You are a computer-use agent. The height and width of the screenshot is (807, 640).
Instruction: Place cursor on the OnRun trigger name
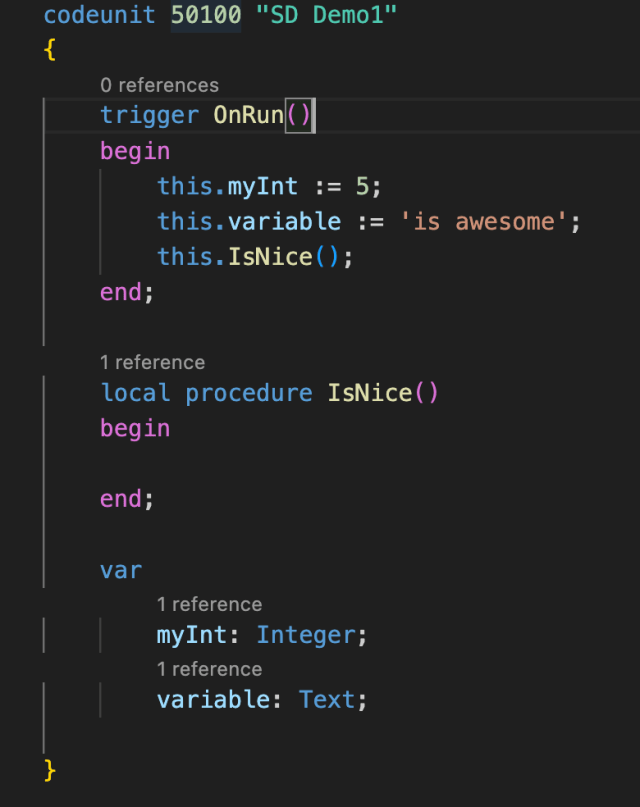(x=249, y=115)
